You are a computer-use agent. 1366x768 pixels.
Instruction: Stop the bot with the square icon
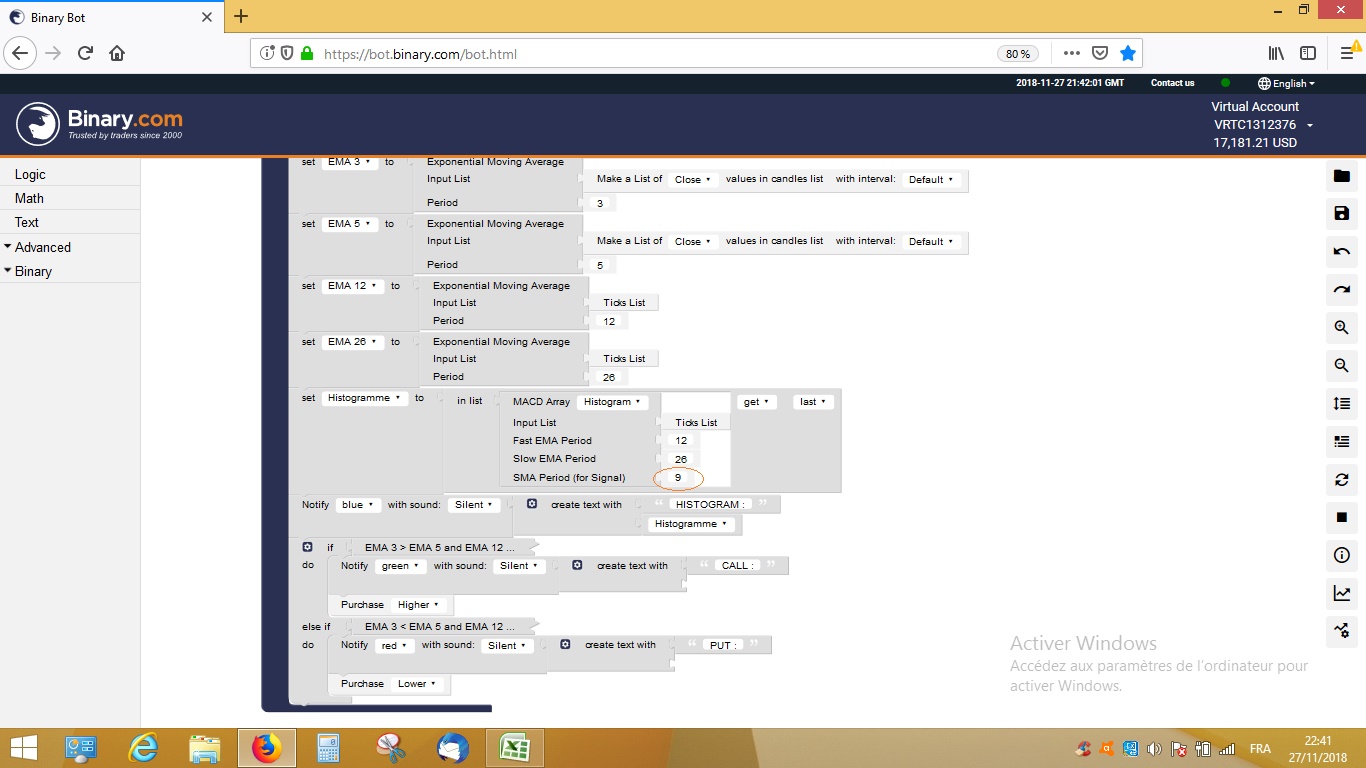(x=1341, y=517)
